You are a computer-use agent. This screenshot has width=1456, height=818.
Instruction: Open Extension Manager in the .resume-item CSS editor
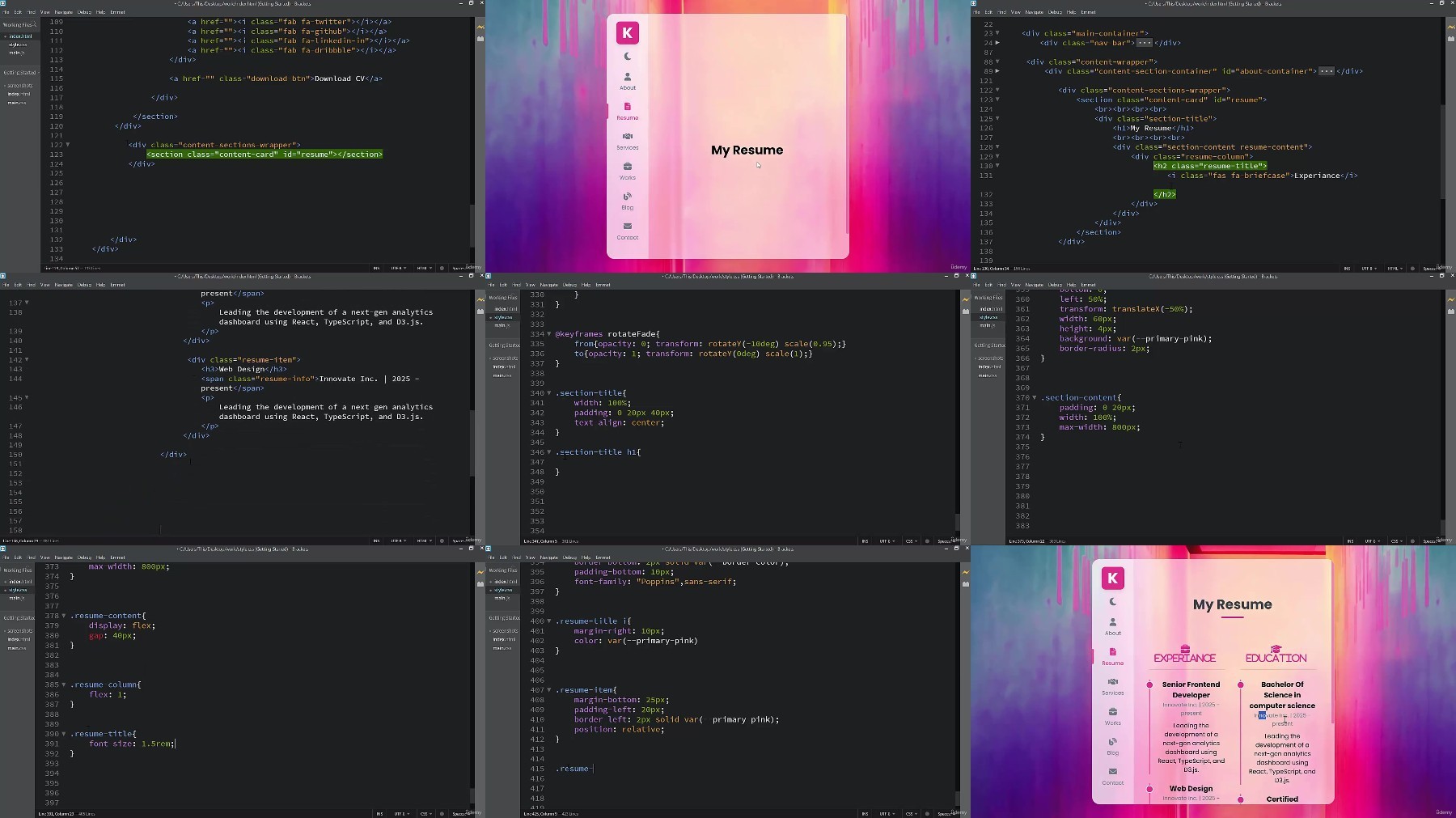click(966, 583)
